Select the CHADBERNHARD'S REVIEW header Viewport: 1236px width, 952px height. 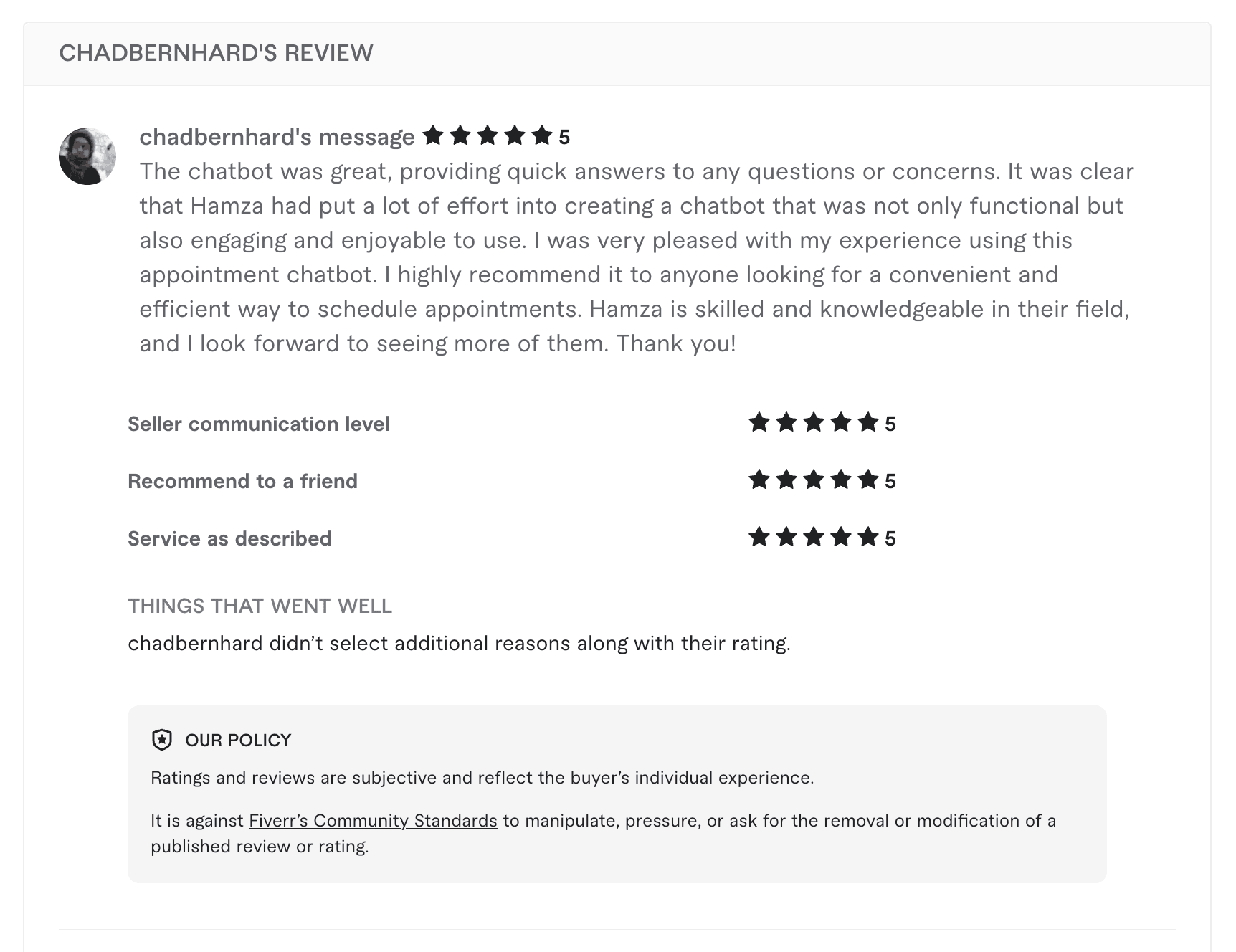[x=216, y=52]
